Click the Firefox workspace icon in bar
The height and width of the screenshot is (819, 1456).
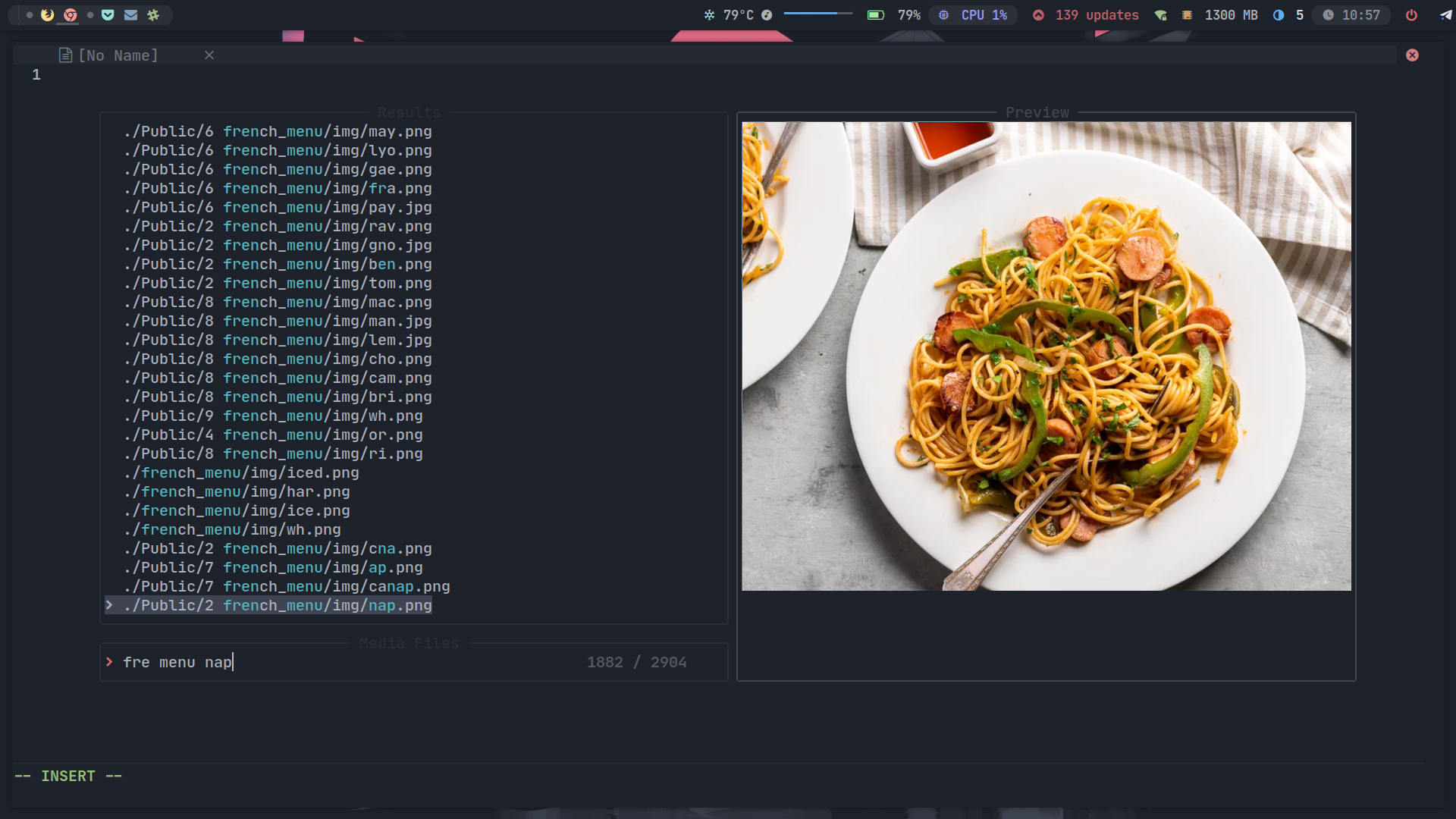pos(47,14)
